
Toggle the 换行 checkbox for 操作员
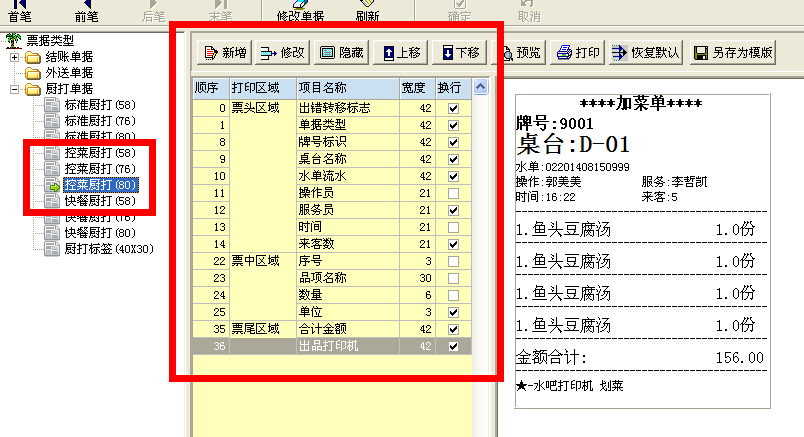454,193
